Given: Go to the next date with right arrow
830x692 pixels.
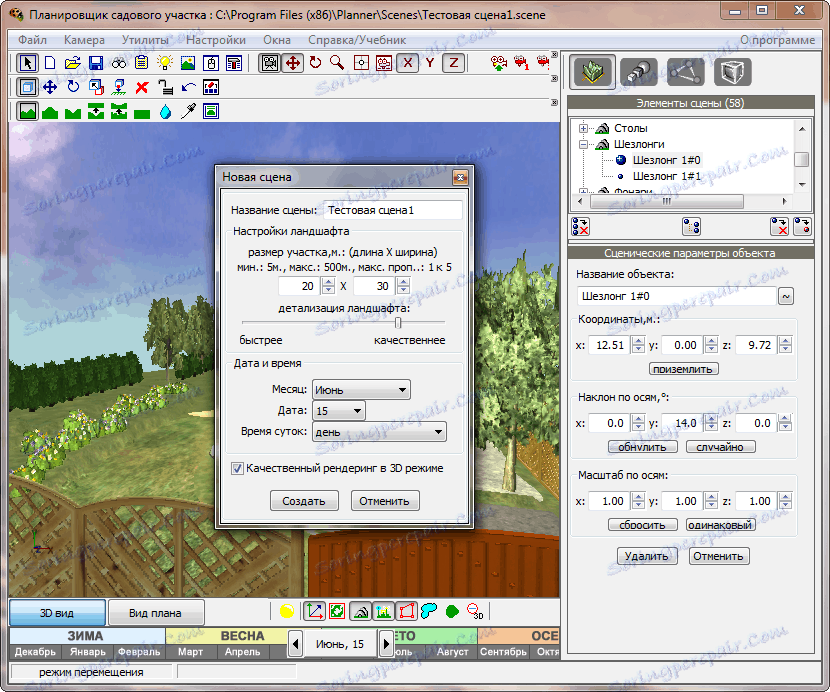Looking at the screenshot, I should (386, 644).
